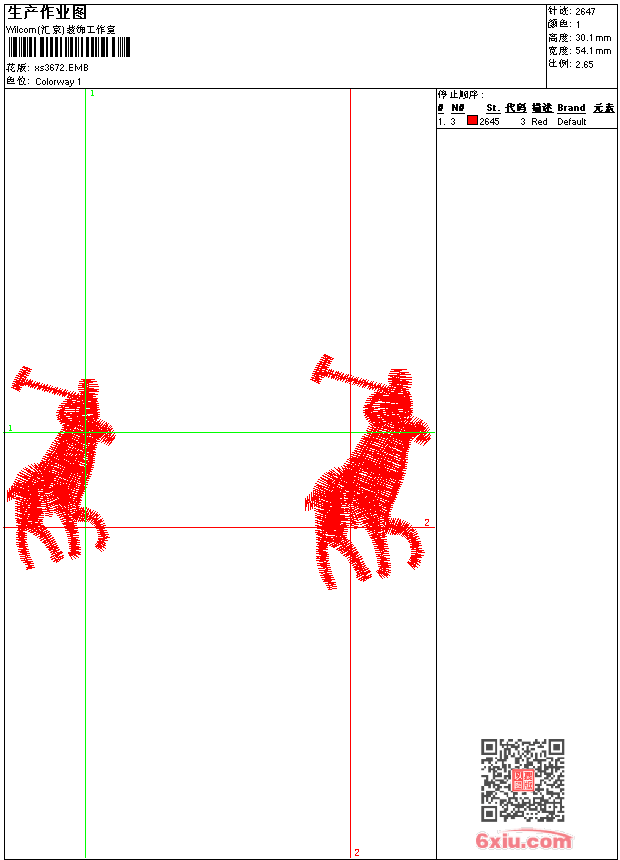Select the right polo player embroidery design
Viewport: 620px width, 860px height.
(x=367, y=472)
